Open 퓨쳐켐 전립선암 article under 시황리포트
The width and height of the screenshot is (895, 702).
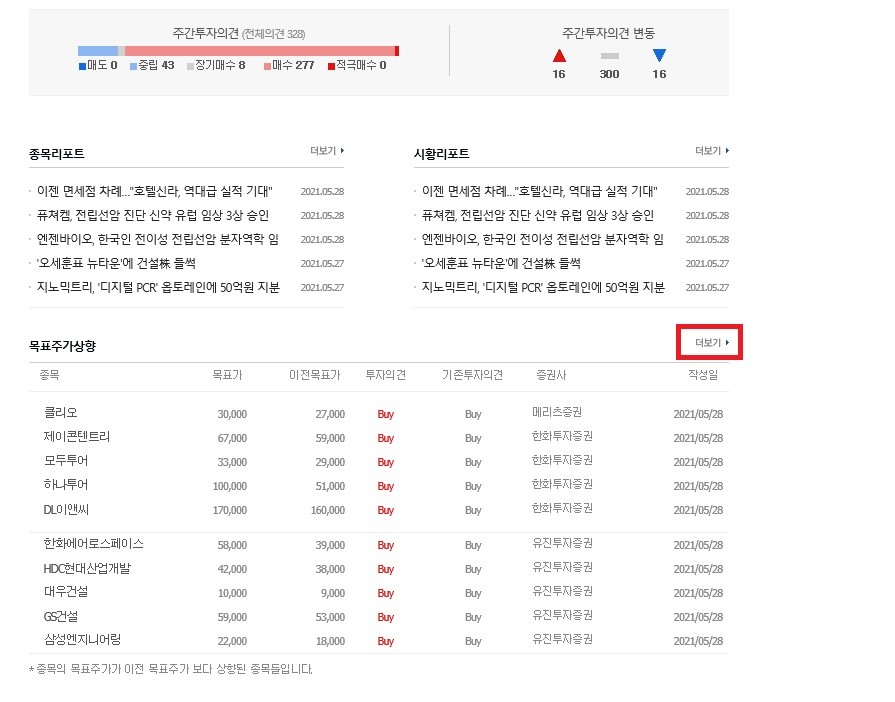(538, 215)
